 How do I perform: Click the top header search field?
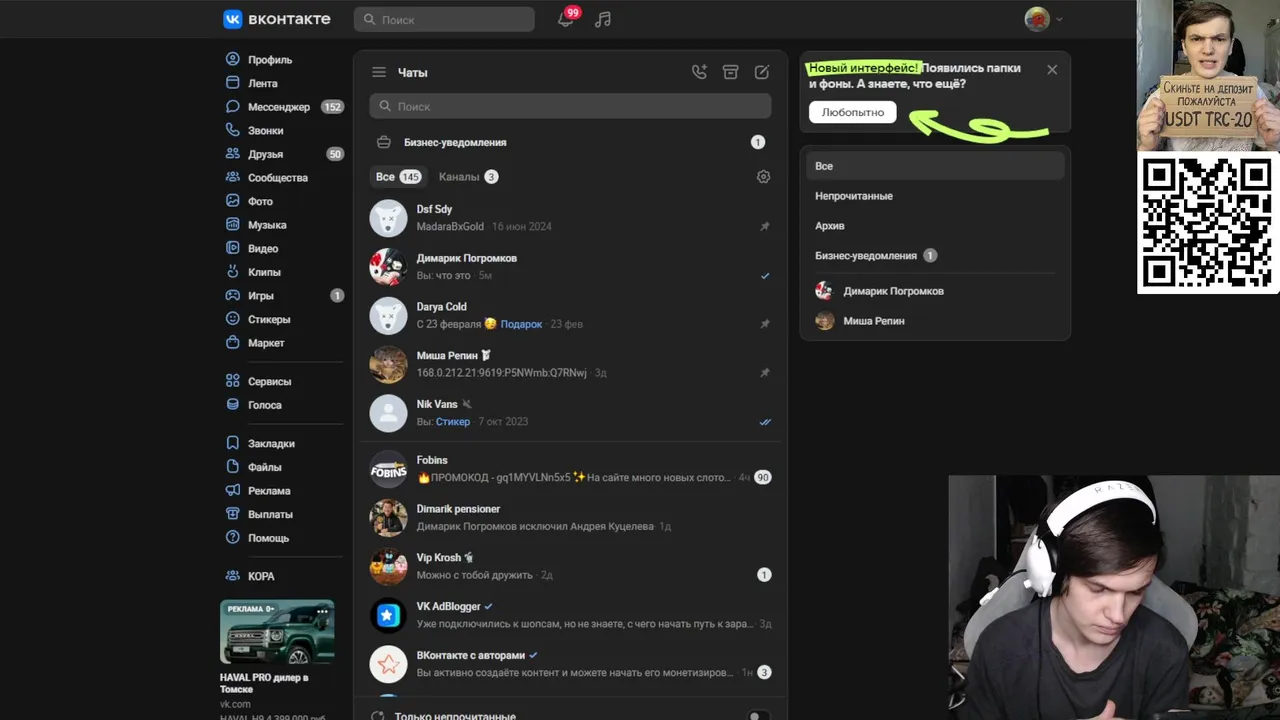[x=444, y=19]
